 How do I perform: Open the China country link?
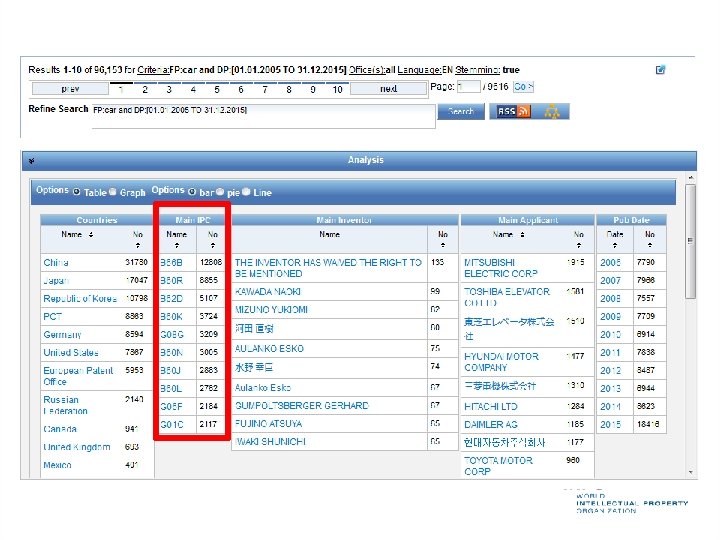(56, 263)
